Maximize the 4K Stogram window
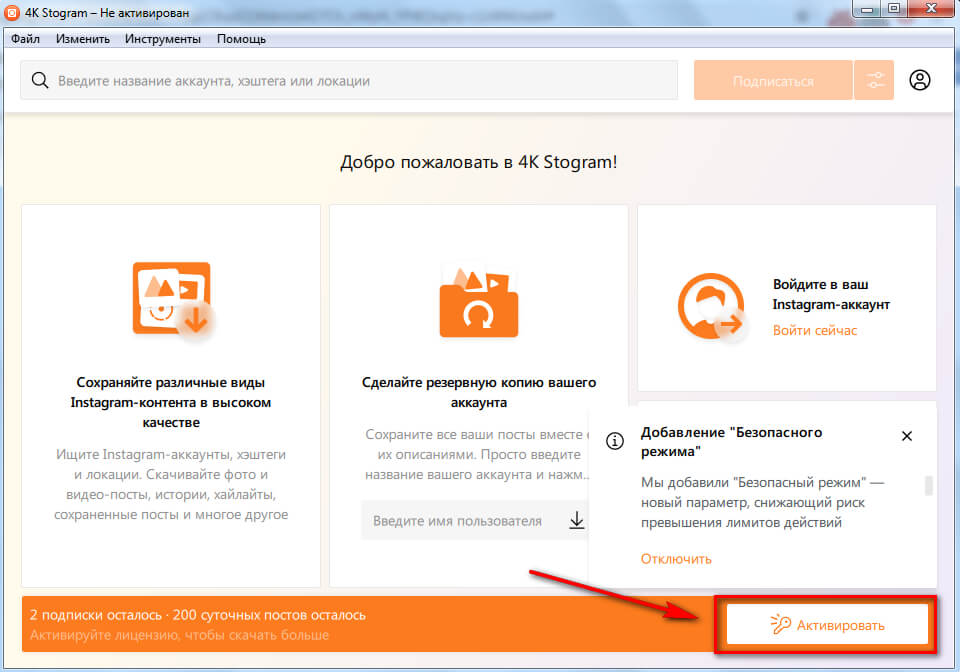The width and height of the screenshot is (960, 672). (894, 9)
